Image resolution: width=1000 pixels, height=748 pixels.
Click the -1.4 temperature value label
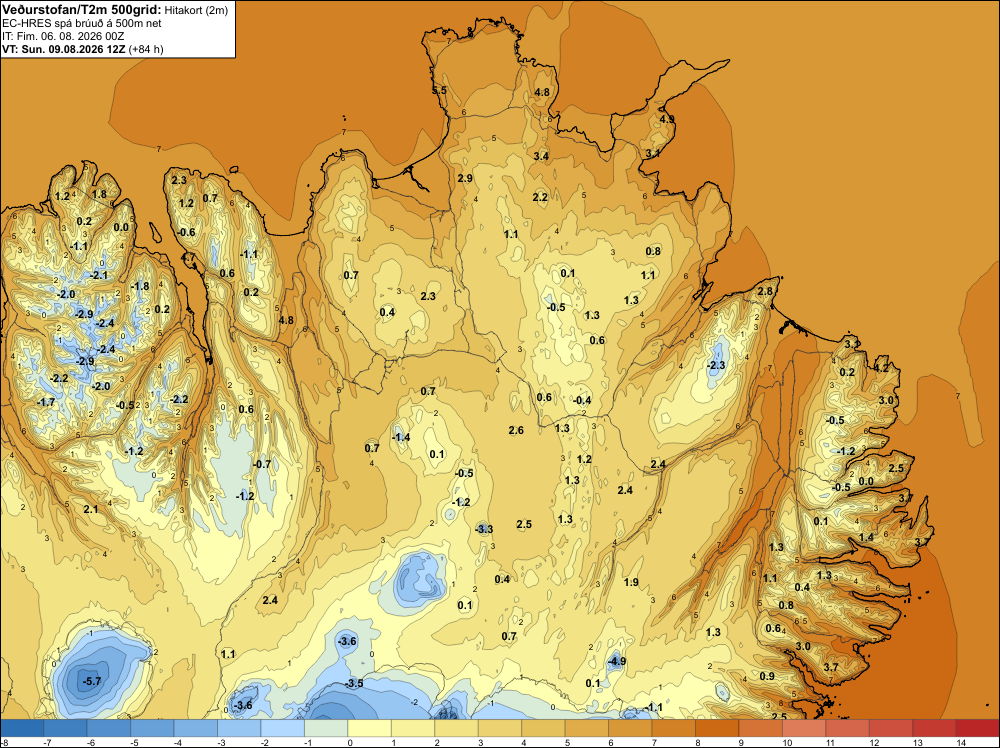[401, 437]
